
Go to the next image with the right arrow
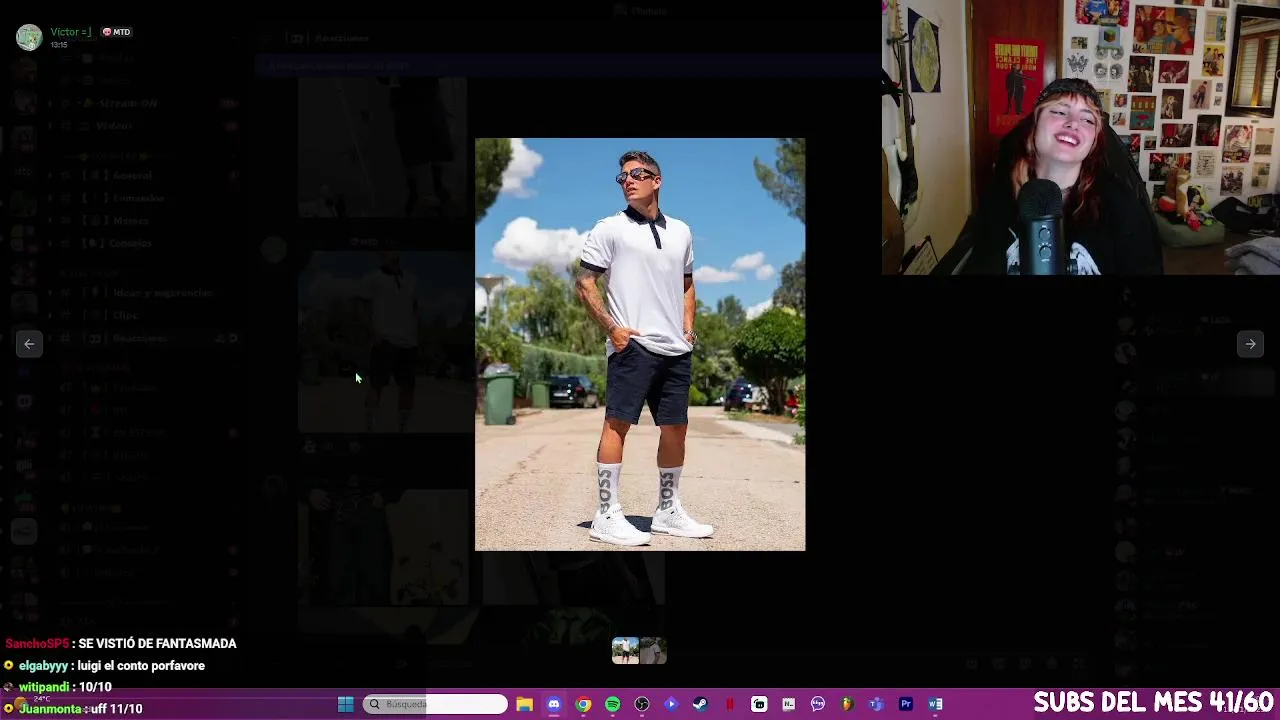[1250, 344]
